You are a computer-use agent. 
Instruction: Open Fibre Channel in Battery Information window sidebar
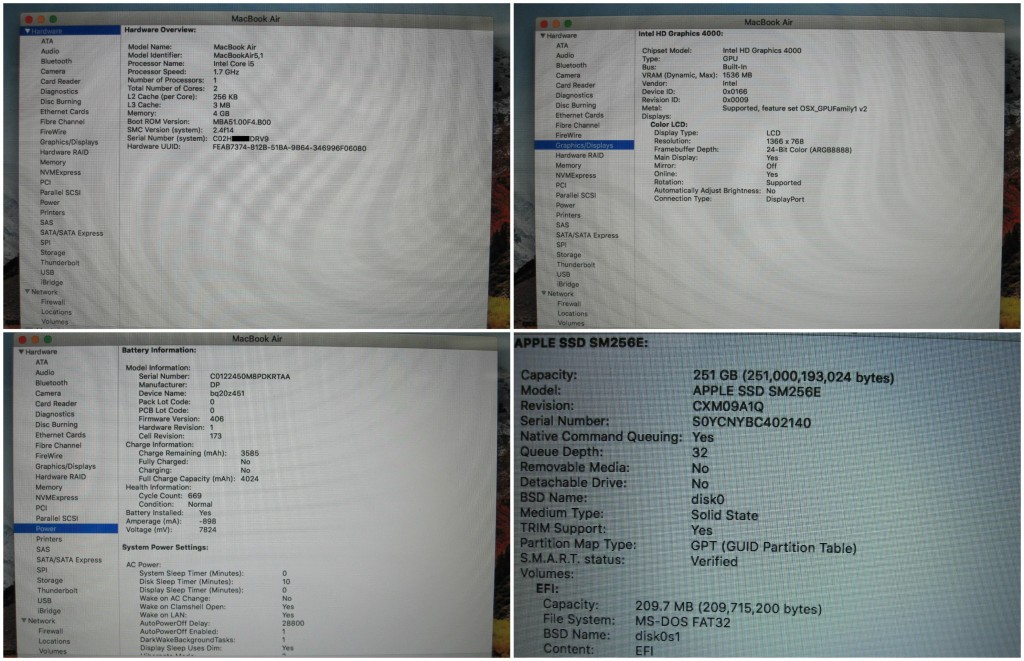tap(58, 445)
